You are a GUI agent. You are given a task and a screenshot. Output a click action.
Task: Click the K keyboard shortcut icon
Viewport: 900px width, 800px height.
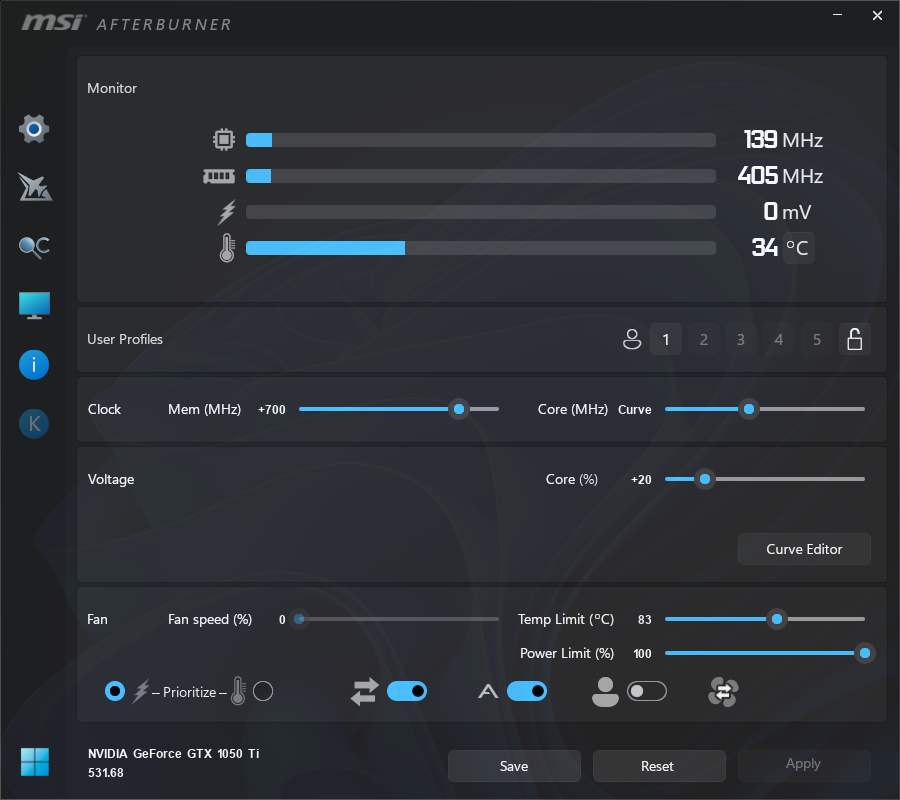point(34,424)
